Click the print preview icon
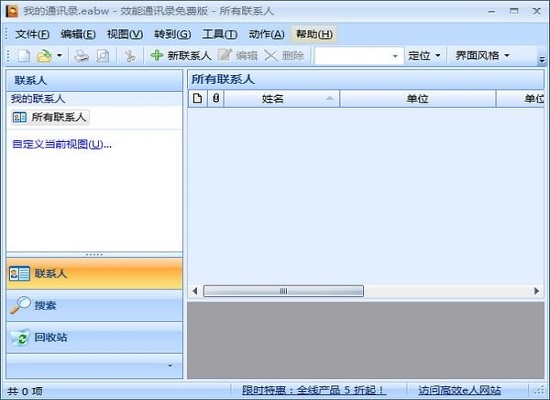Viewport: 550px width, 400px height. pos(103,56)
